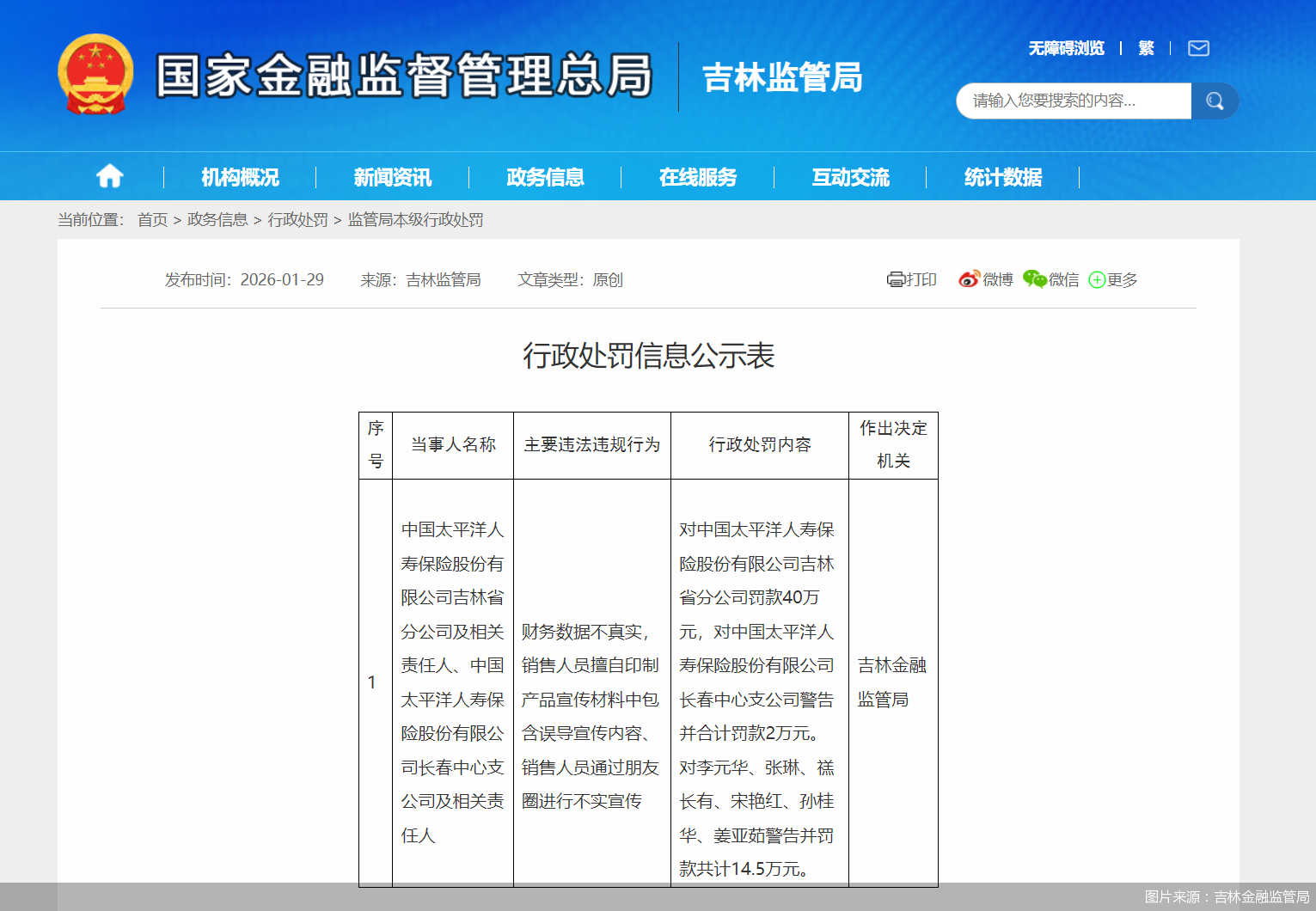Click 首页 in the breadcrumb trail

tap(151, 219)
